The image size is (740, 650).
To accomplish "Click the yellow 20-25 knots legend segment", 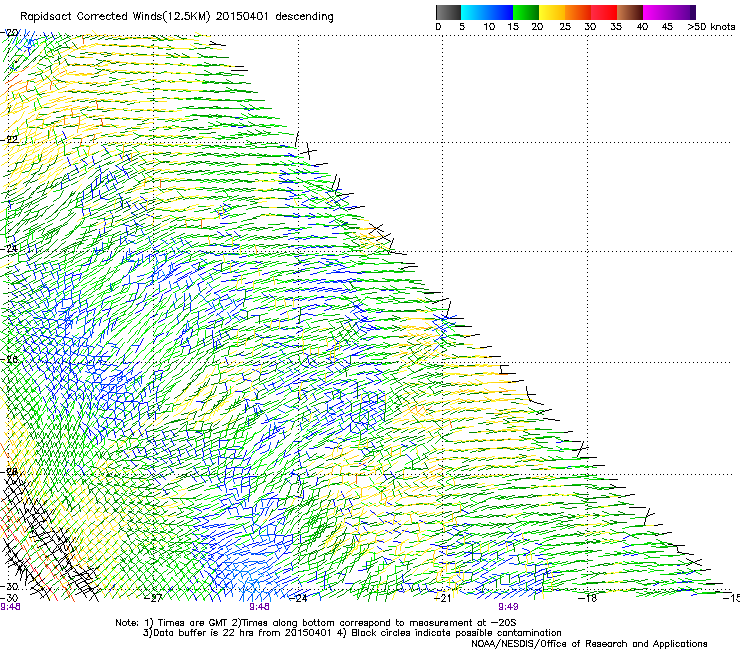I will click(x=552, y=12).
